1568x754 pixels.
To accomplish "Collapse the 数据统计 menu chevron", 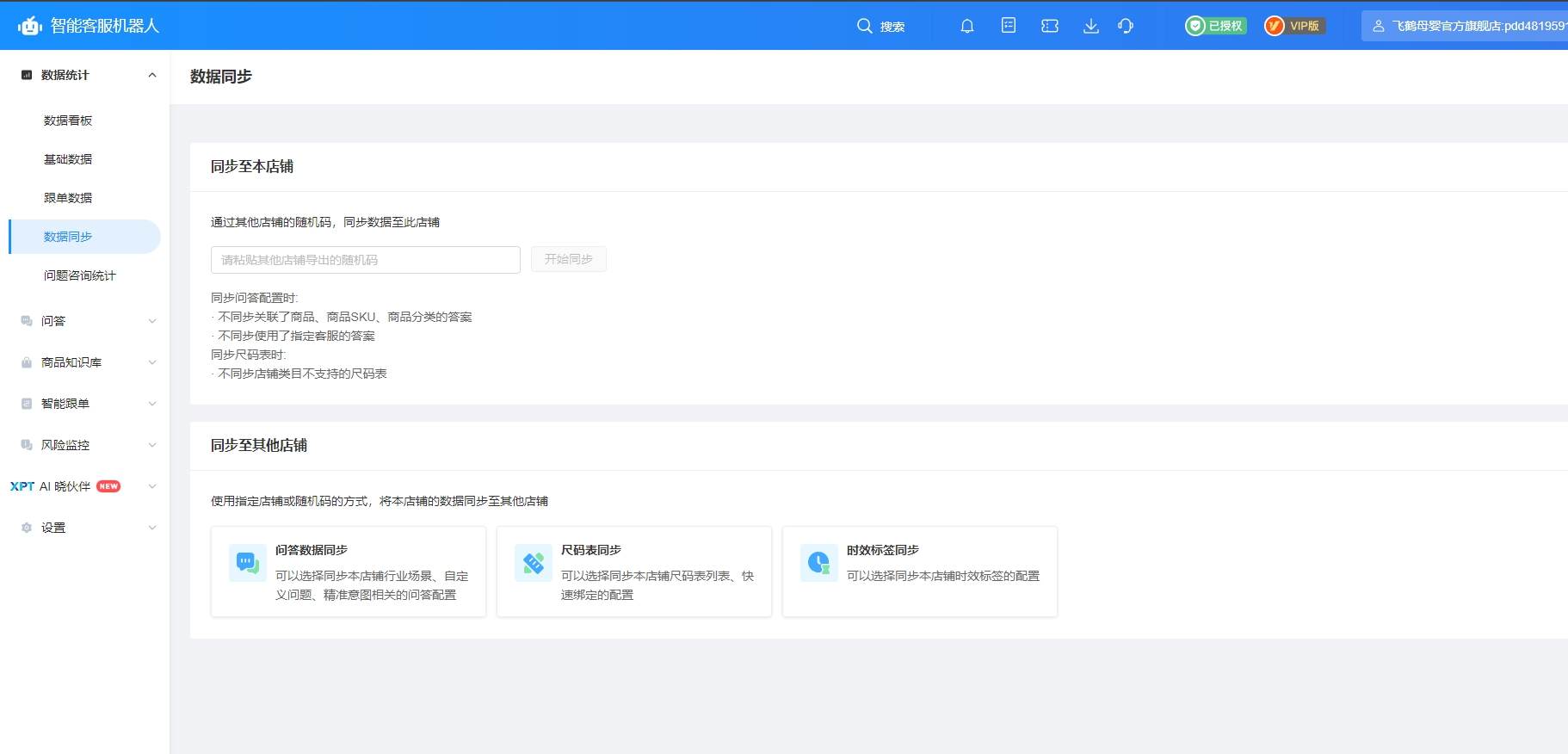I will click(x=152, y=75).
